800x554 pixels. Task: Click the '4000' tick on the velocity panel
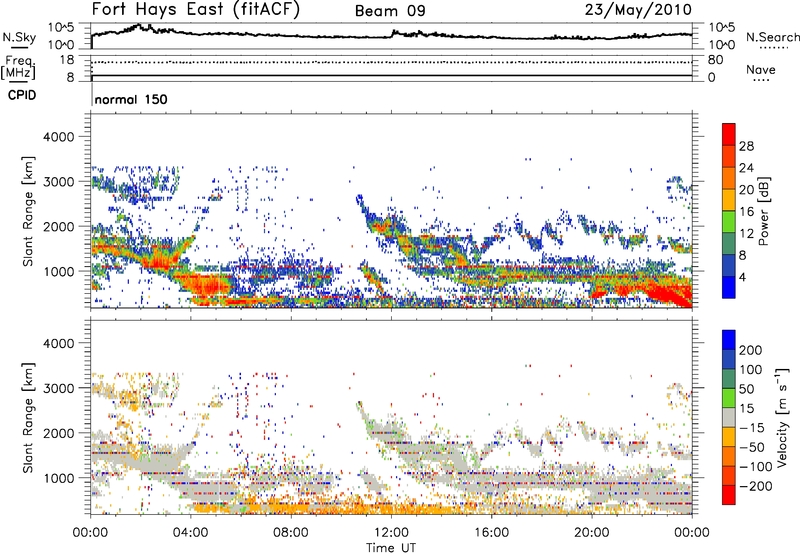pyautogui.click(x=59, y=343)
